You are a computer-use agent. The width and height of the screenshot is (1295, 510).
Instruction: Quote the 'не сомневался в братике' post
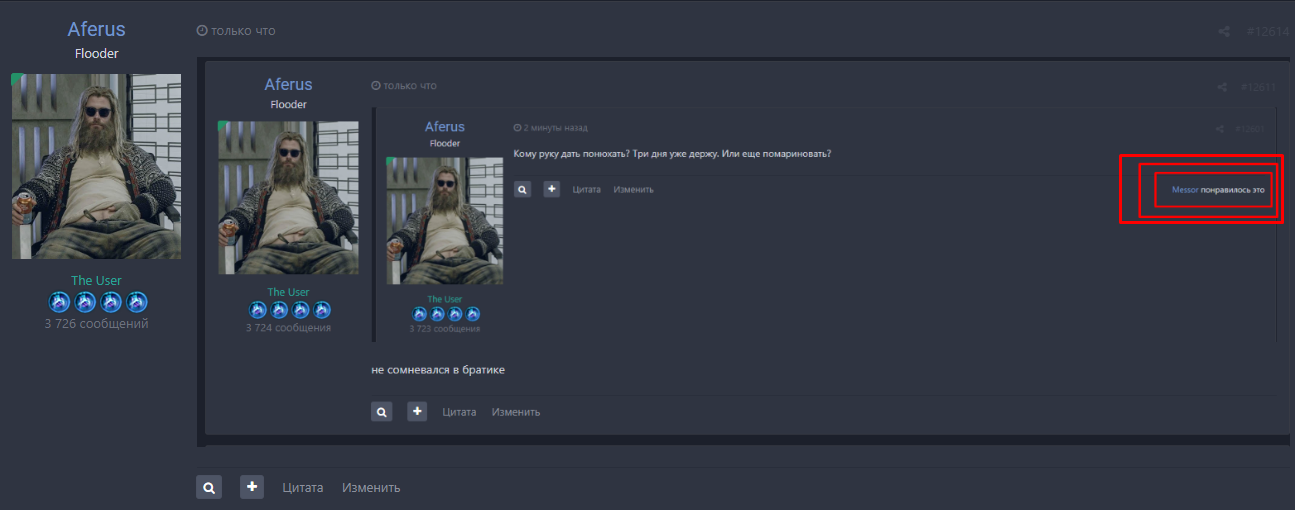pos(459,412)
